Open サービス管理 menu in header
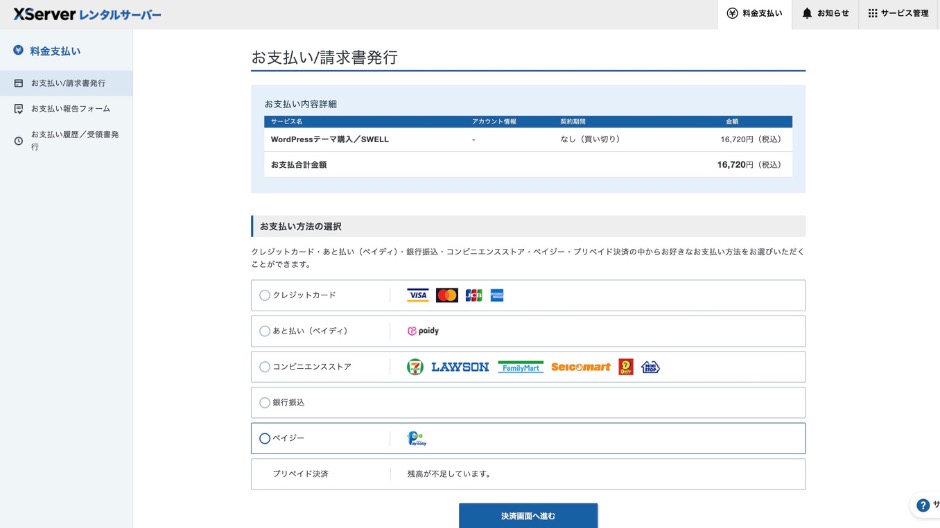 pyautogui.click(x=898, y=14)
